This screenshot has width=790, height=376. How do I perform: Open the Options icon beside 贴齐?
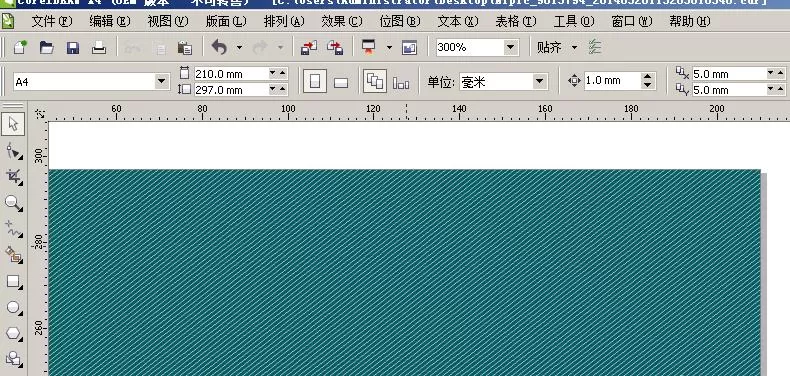tap(595, 47)
